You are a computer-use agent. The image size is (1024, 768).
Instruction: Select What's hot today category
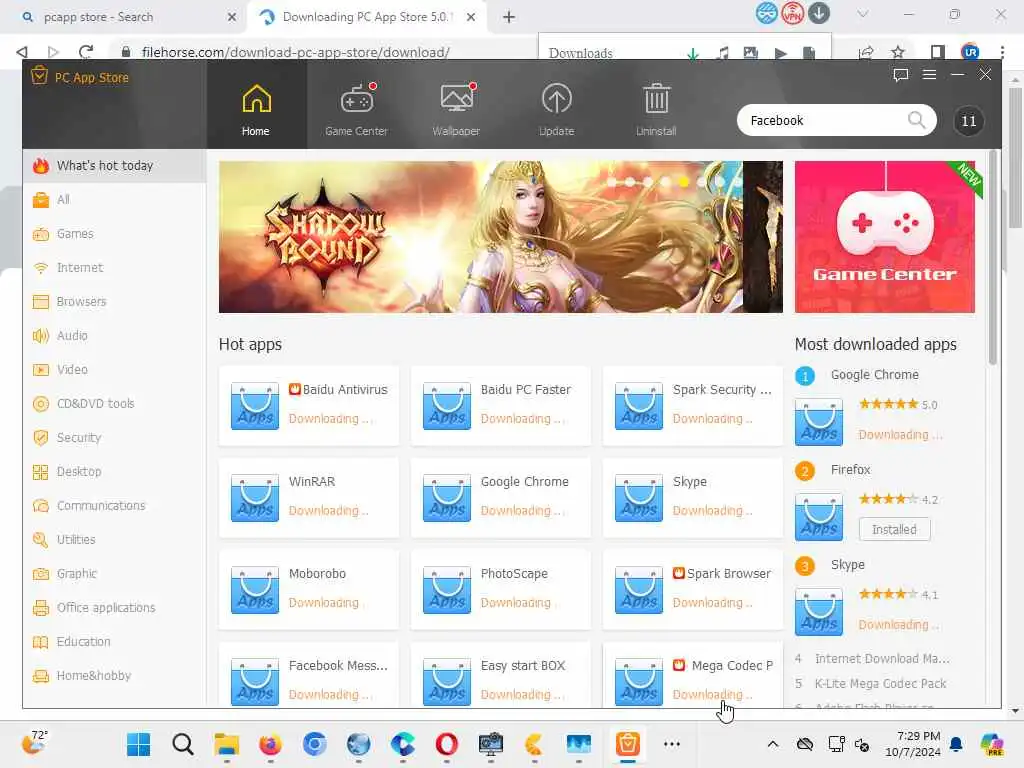click(x=114, y=166)
